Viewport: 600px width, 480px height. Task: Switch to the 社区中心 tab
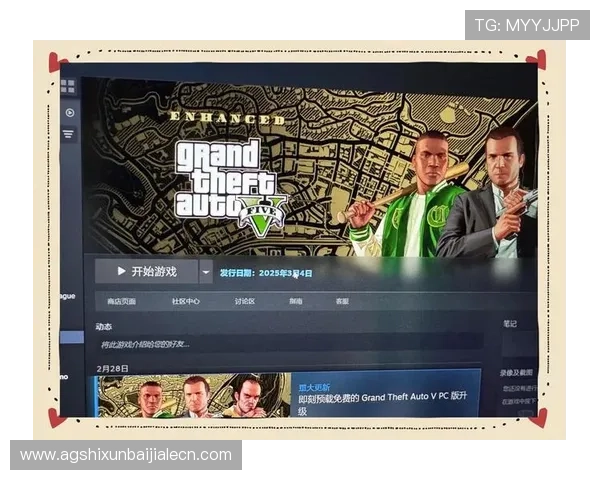(186, 301)
